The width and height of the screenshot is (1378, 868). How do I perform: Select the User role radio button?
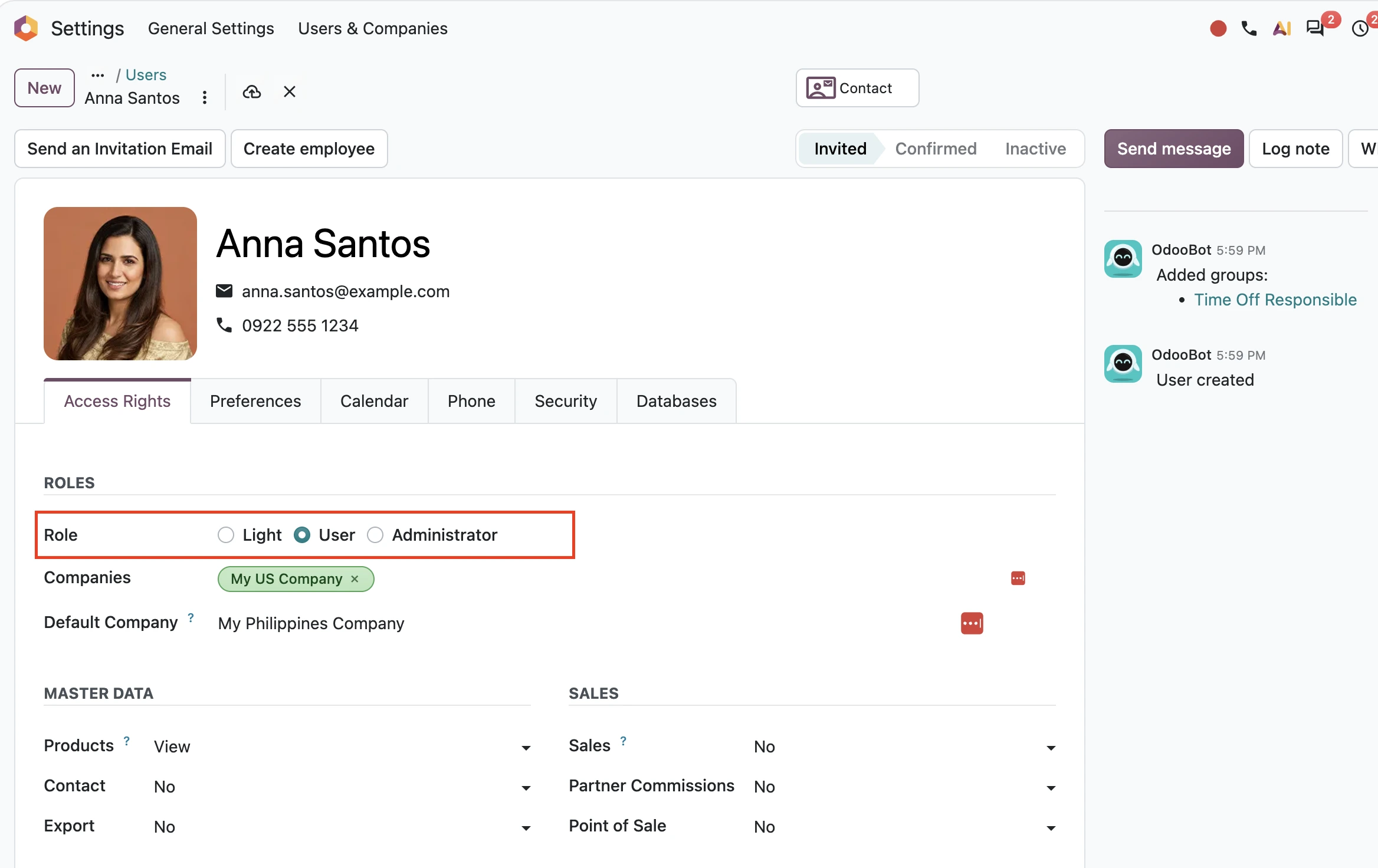click(x=302, y=535)
